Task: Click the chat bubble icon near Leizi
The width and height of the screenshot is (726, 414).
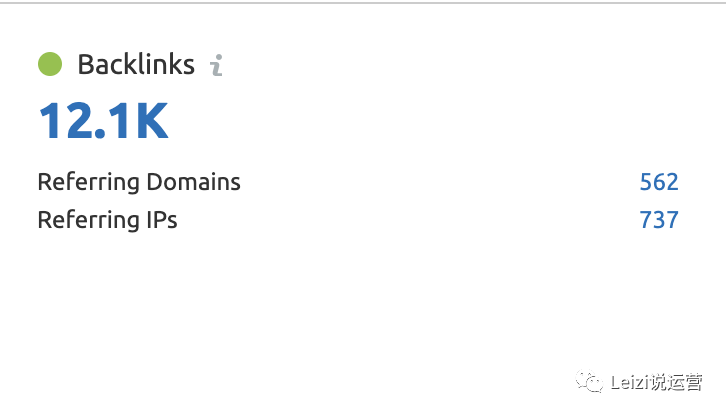Action: tap(589, 382)
